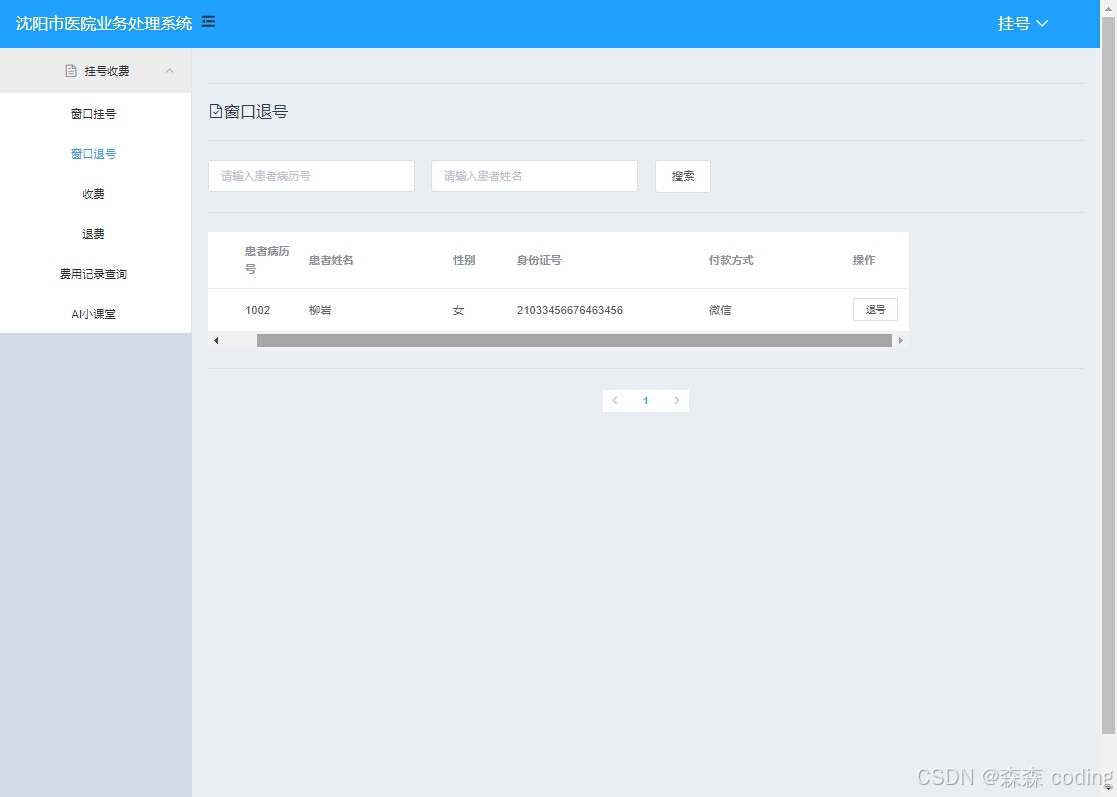This screenshot has width=1117, height=797.
Task: Click gender cell 女
Action: click(x=458, y=310)
